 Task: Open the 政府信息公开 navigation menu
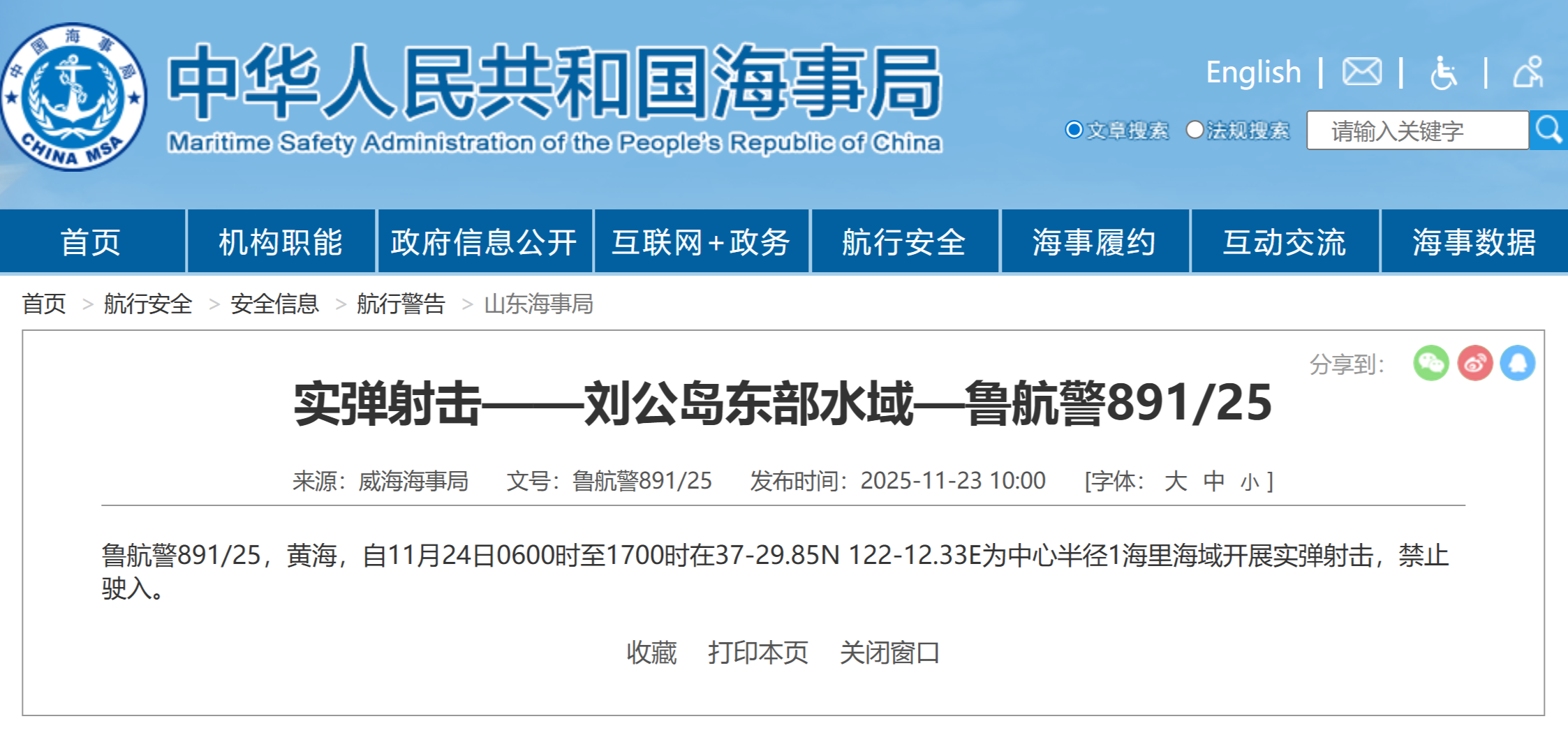coord(484,242)
